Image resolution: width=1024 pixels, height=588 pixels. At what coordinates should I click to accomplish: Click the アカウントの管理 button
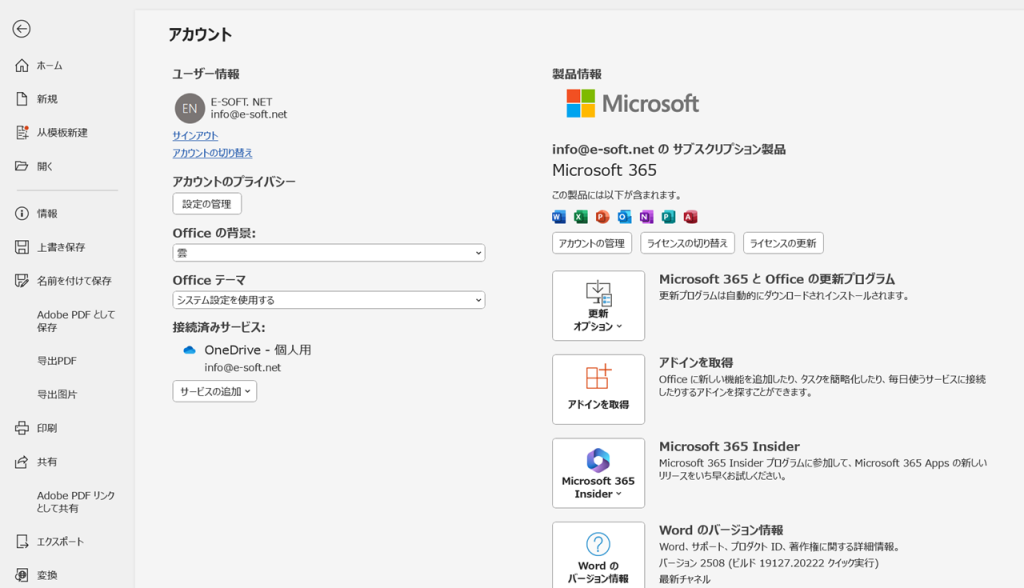[592, 243]
